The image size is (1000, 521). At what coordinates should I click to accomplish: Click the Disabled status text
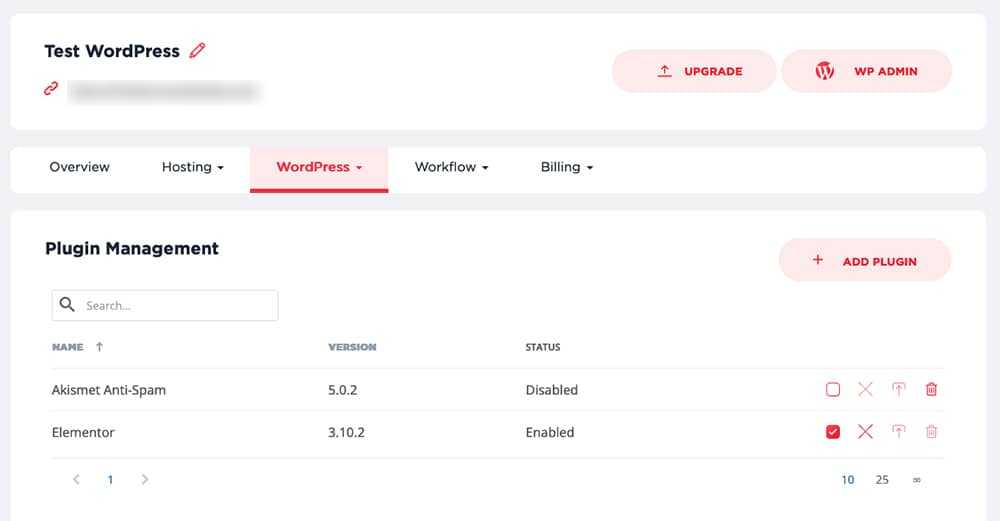click(552, 390)
